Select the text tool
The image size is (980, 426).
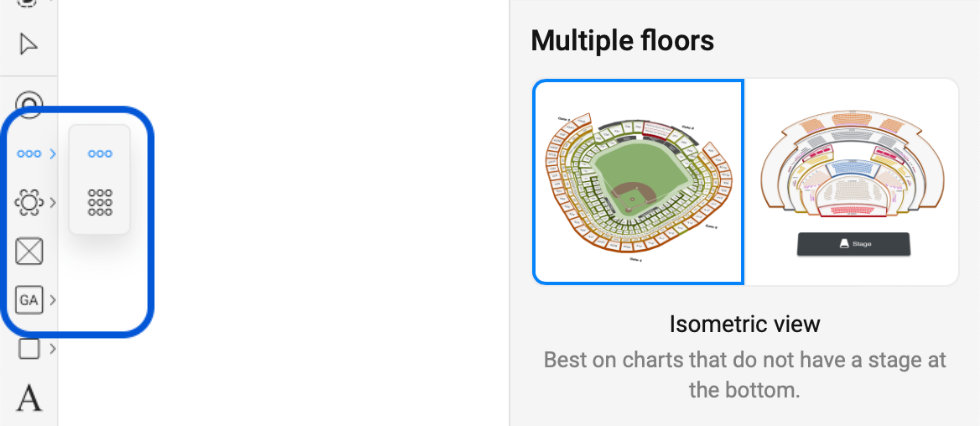point(29,398)
